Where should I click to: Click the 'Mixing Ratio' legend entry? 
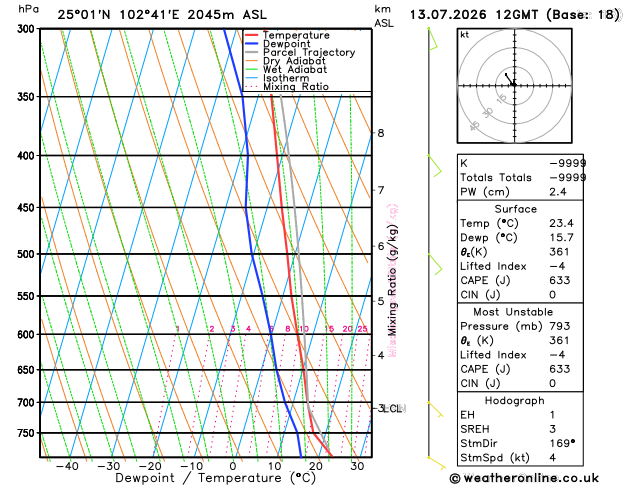(x=287, y=87)
